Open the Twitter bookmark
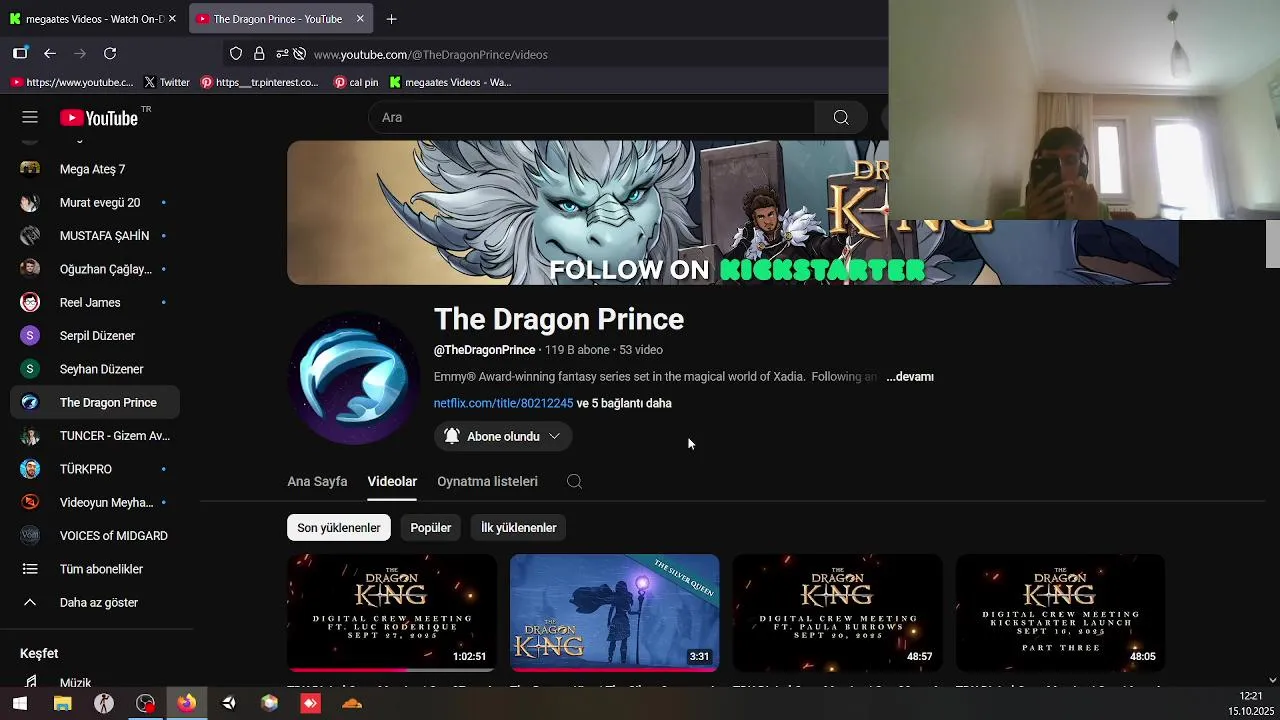 pyautogui.click(x=166, y=82)
